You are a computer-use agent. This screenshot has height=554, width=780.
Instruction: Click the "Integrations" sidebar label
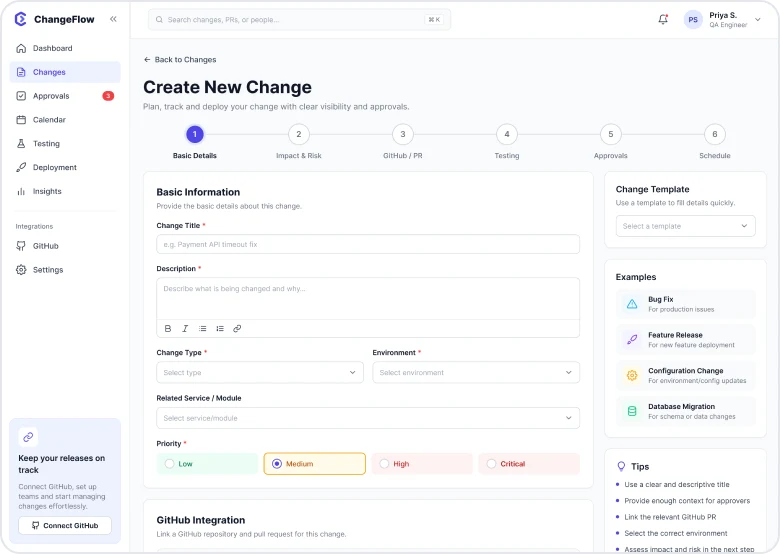click(34, 226)
